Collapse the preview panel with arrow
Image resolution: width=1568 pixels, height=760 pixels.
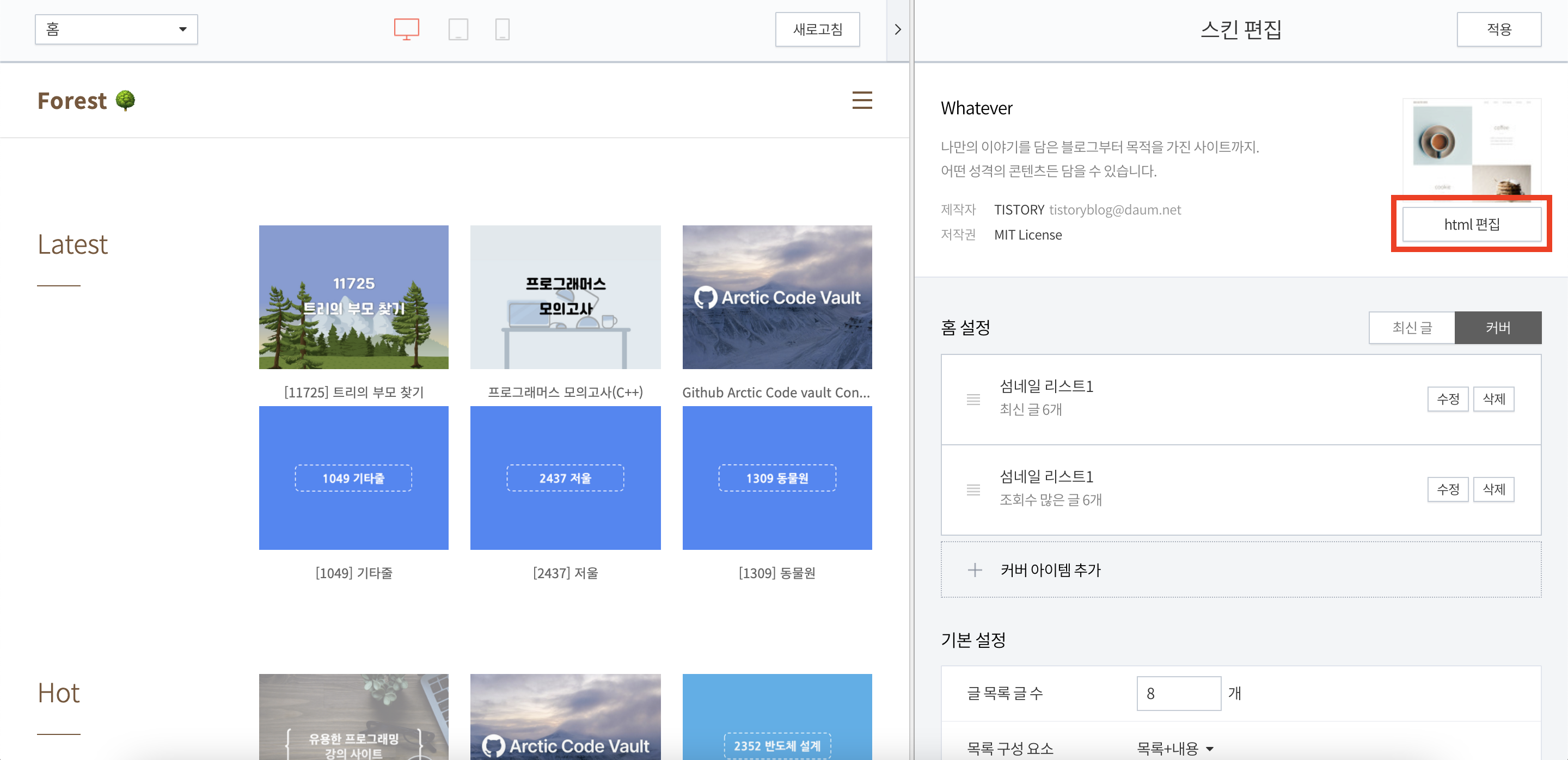pos(897,29)
